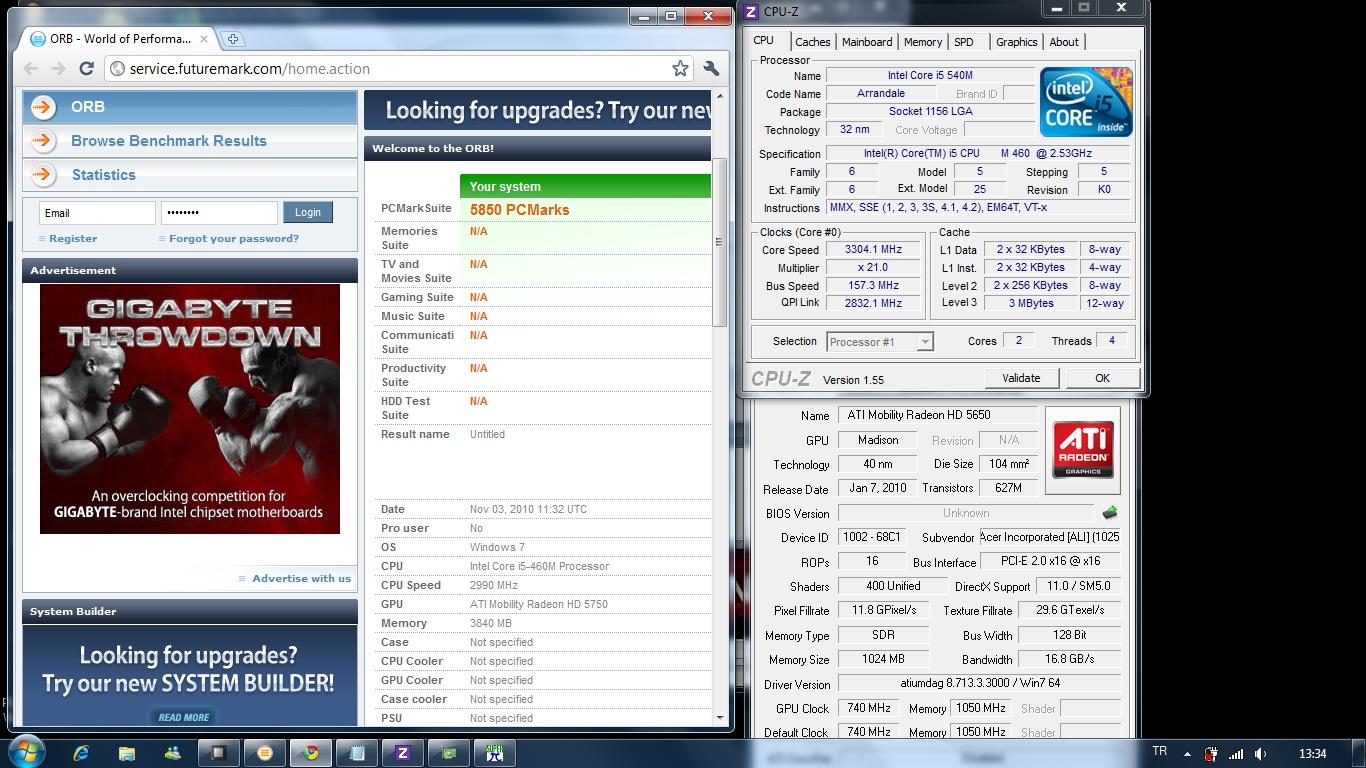
Task: Click the System Builder upgrade banner
Action: tap(190, 675)
